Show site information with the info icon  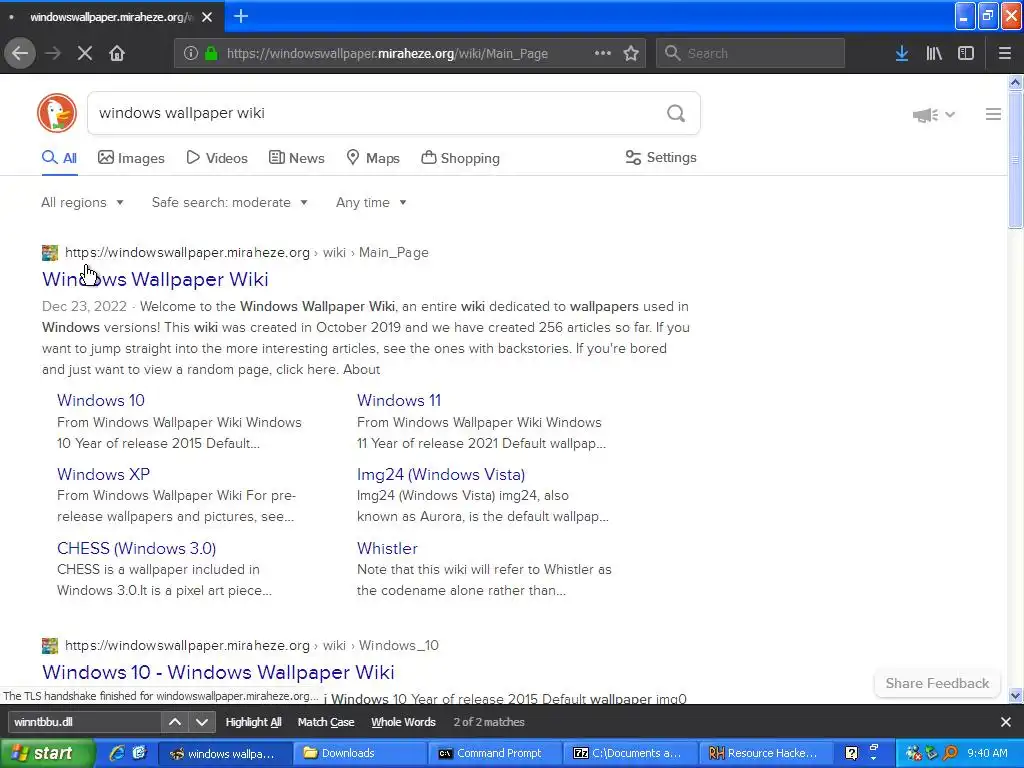pyautogui.click(x=191, y=54)
